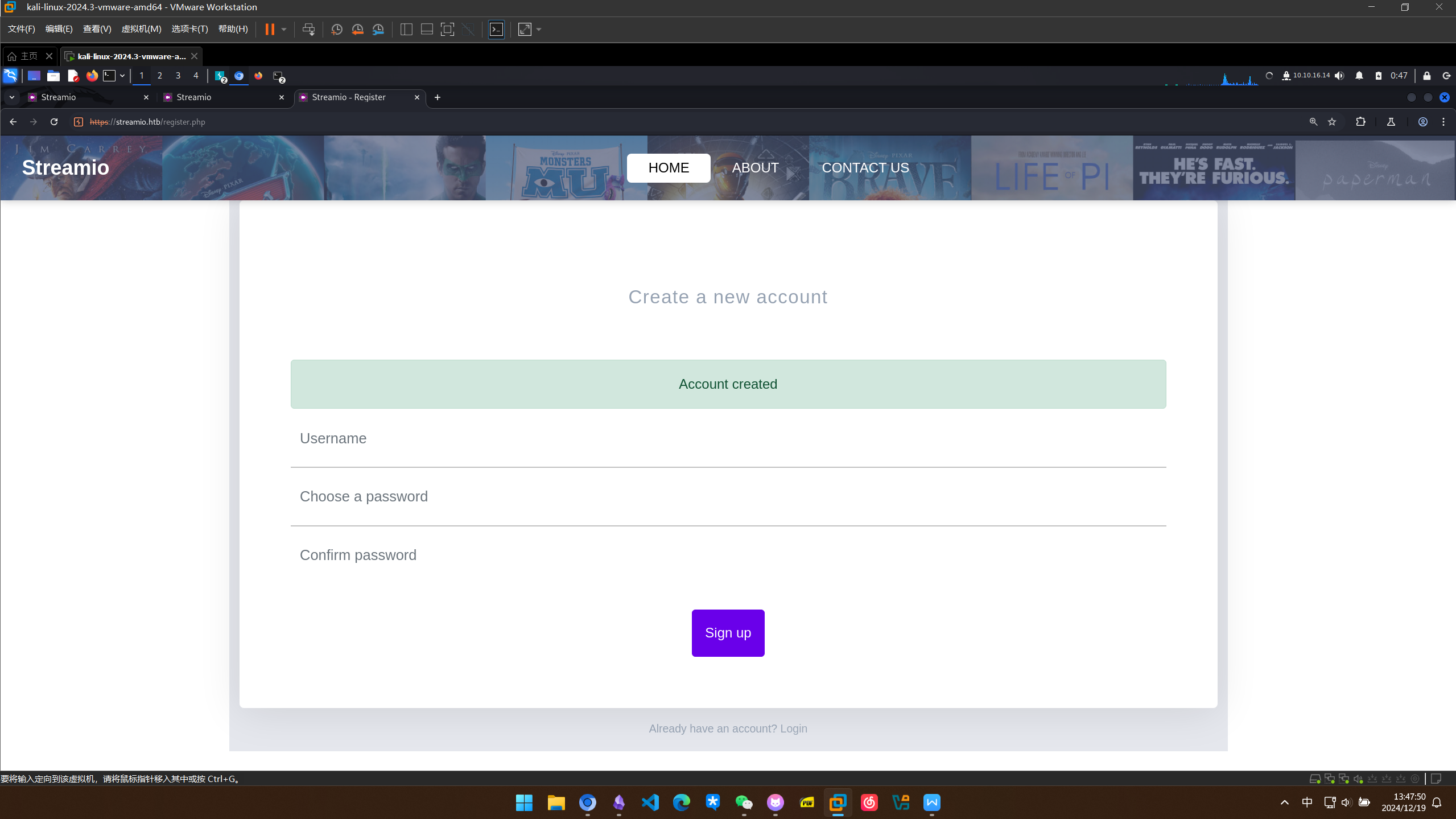This screenshot has width=1456, height=819.
Task: Click the revert to snapshot icon
Action: pyautogui.click(x=357, y=30)
